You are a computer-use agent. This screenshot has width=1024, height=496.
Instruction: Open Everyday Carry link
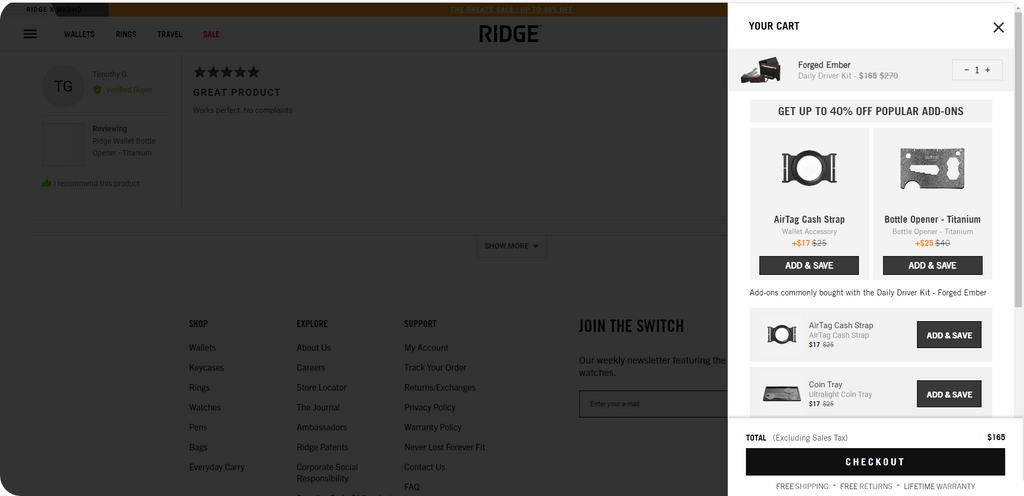pyautogui.click(x=217, y=467)
